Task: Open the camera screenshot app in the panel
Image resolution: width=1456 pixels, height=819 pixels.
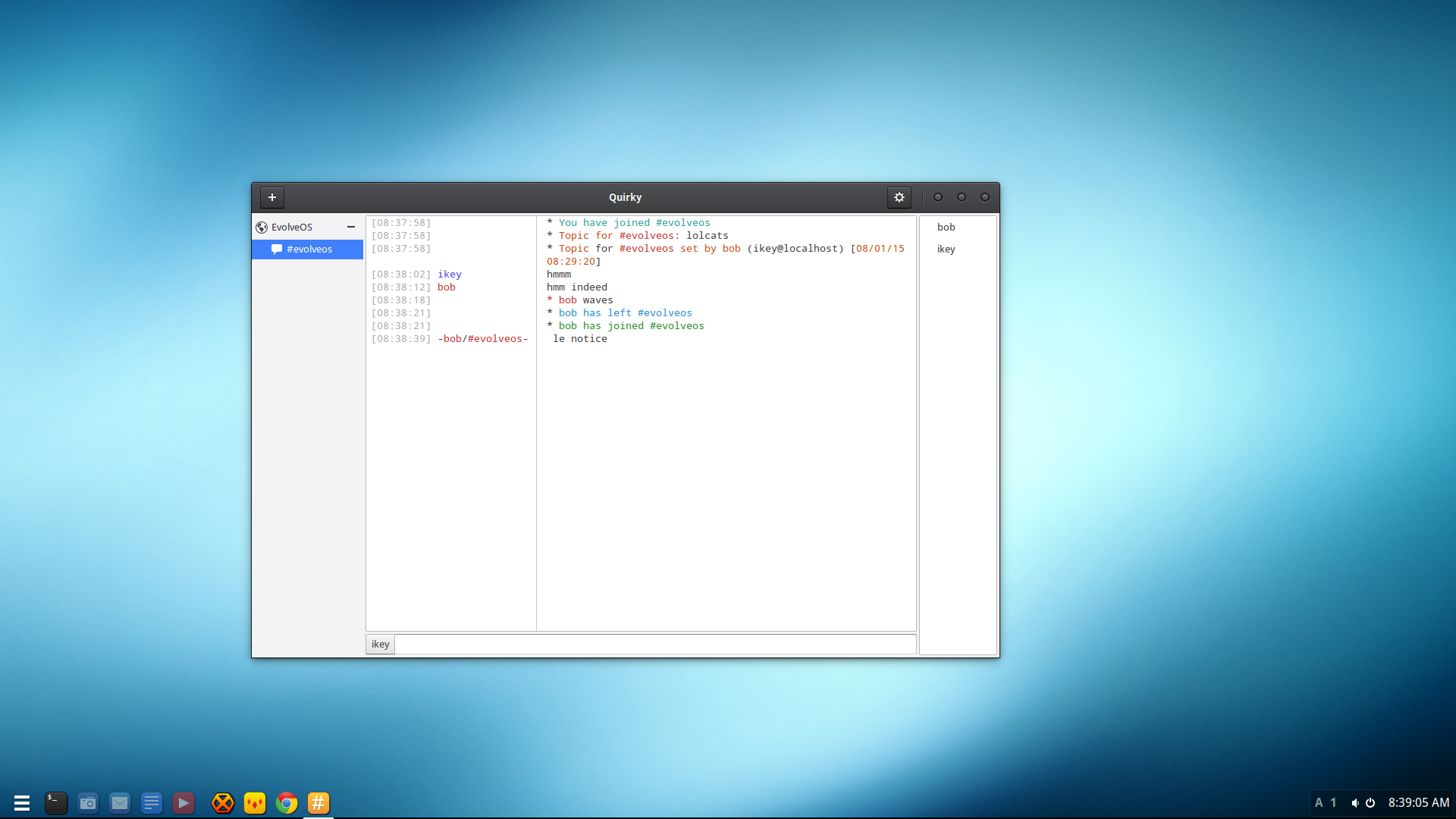Action: 88,803
